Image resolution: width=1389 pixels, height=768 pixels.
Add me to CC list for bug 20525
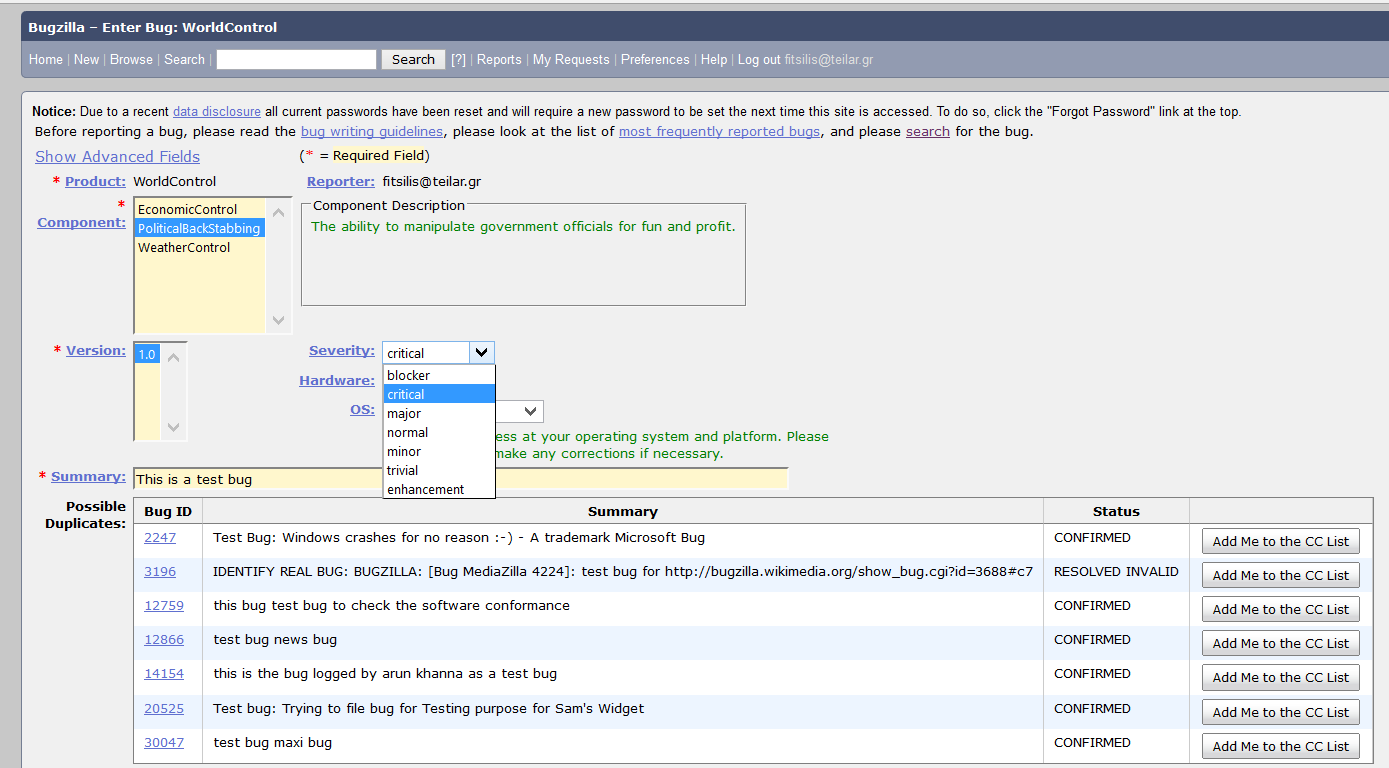pyautogui.click(x=1281, y=712)
